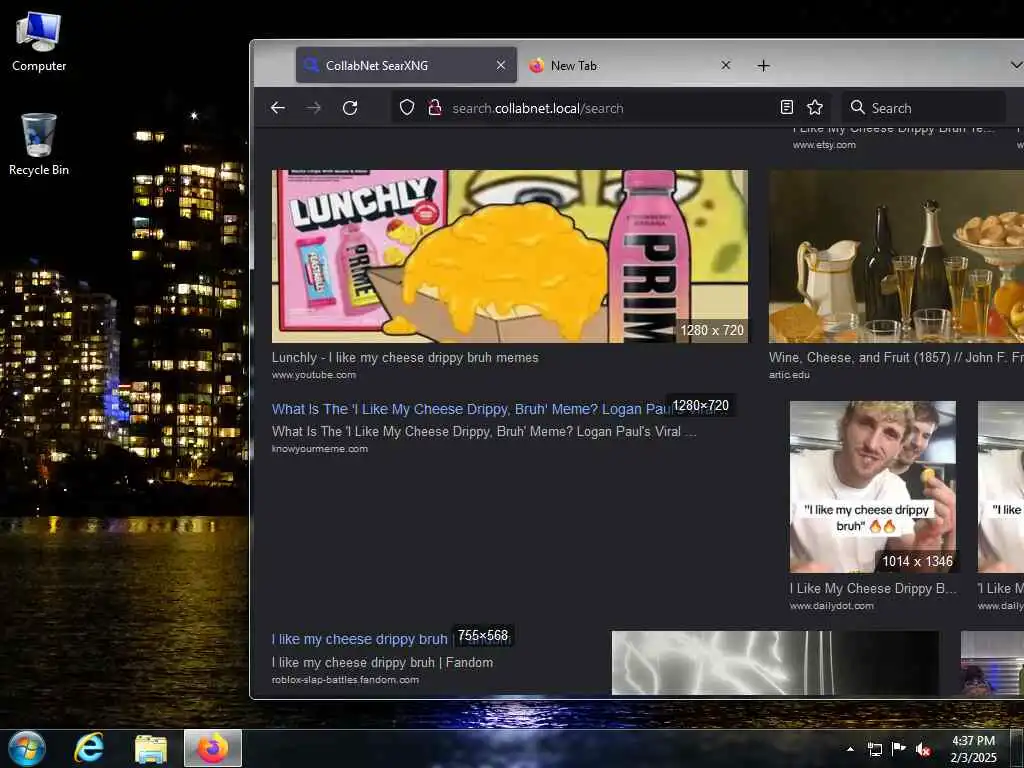
Task: Click the knowyourmeme.com source text
Action: pos(319,449)
